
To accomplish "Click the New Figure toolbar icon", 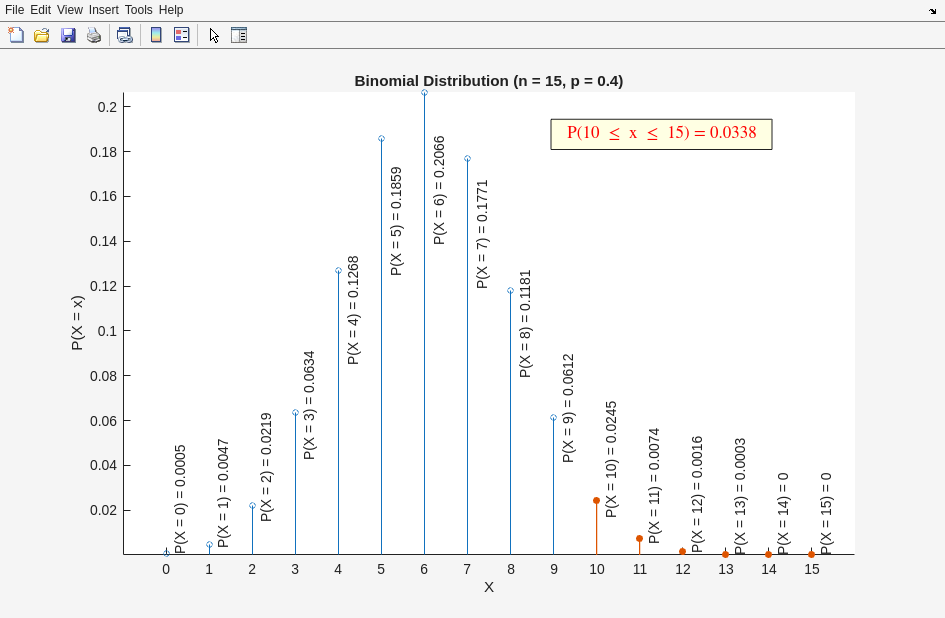I will [16, 35].
